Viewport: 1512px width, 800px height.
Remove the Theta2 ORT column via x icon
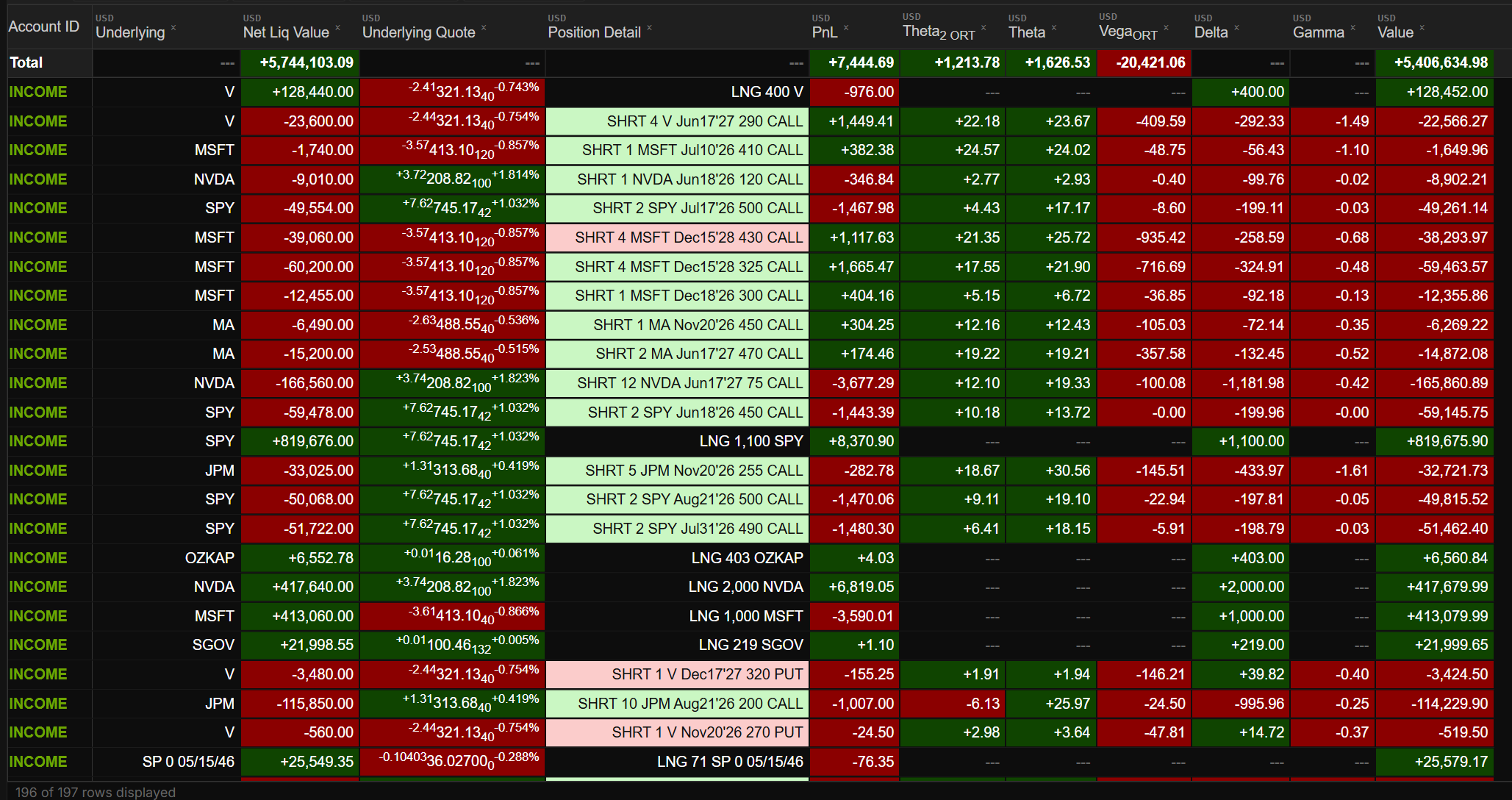983,28
